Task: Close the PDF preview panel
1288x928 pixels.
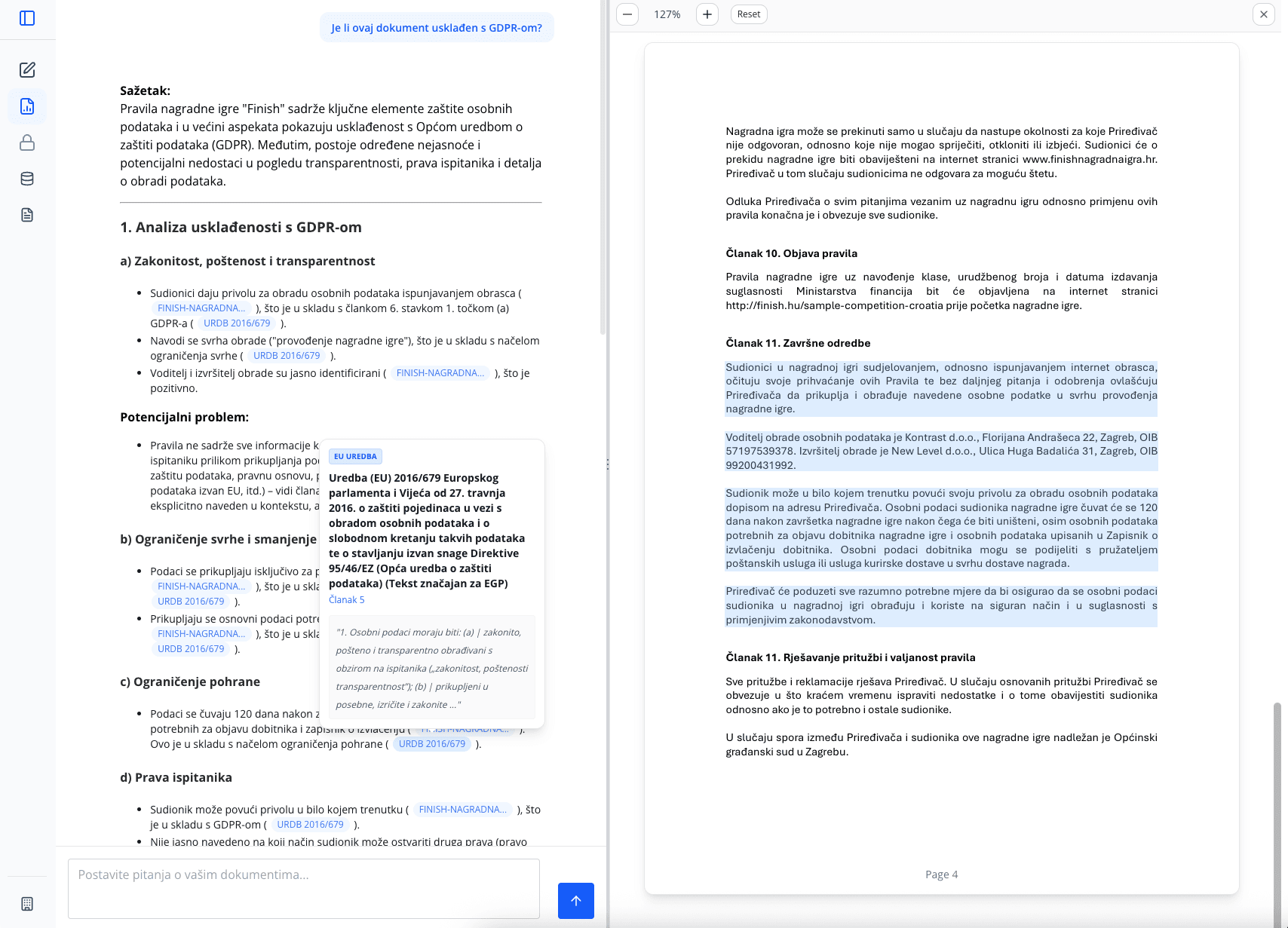Action: coord(1262,14)
